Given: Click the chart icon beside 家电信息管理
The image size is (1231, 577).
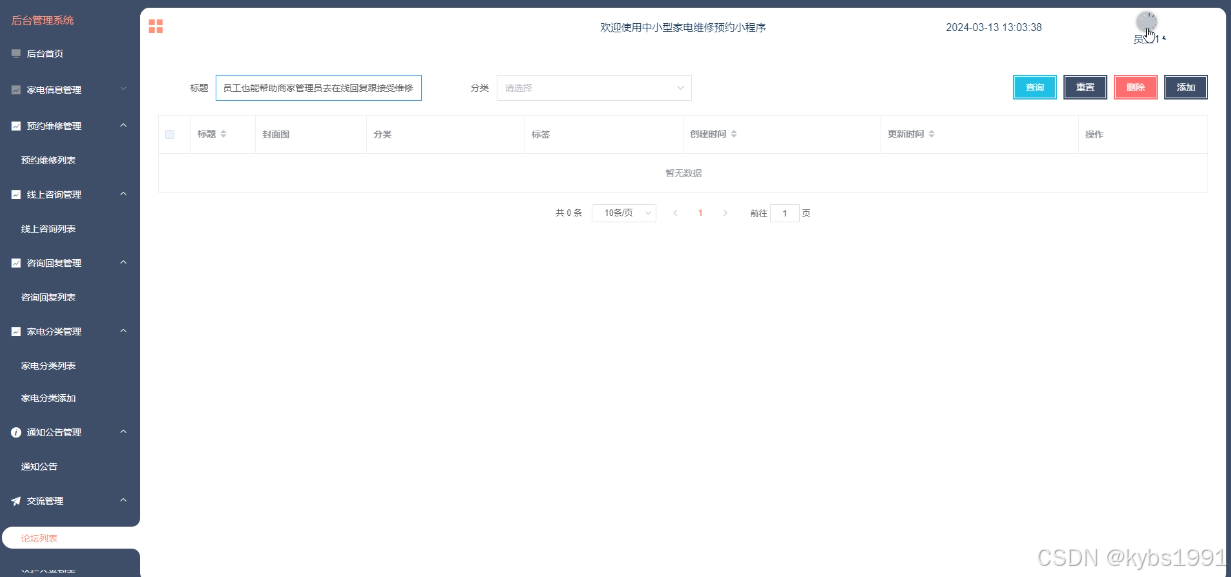Looking at the screenshot, I should coord(16,90).
